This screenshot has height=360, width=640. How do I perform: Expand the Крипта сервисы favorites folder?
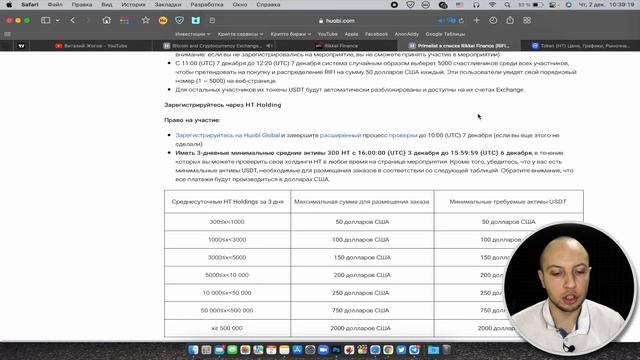240,34
